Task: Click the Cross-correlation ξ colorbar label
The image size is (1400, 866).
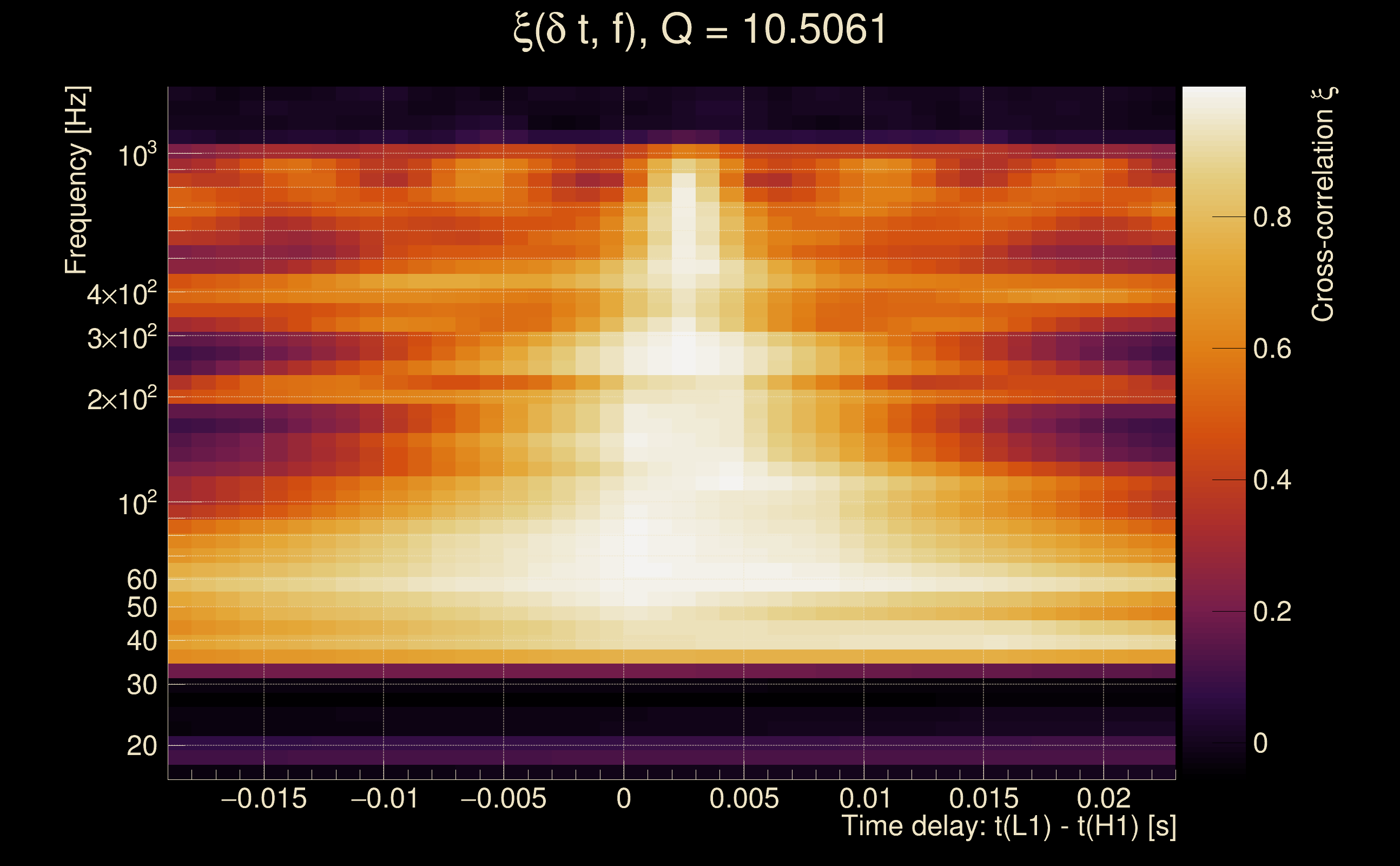Action: pos(1323,205)
